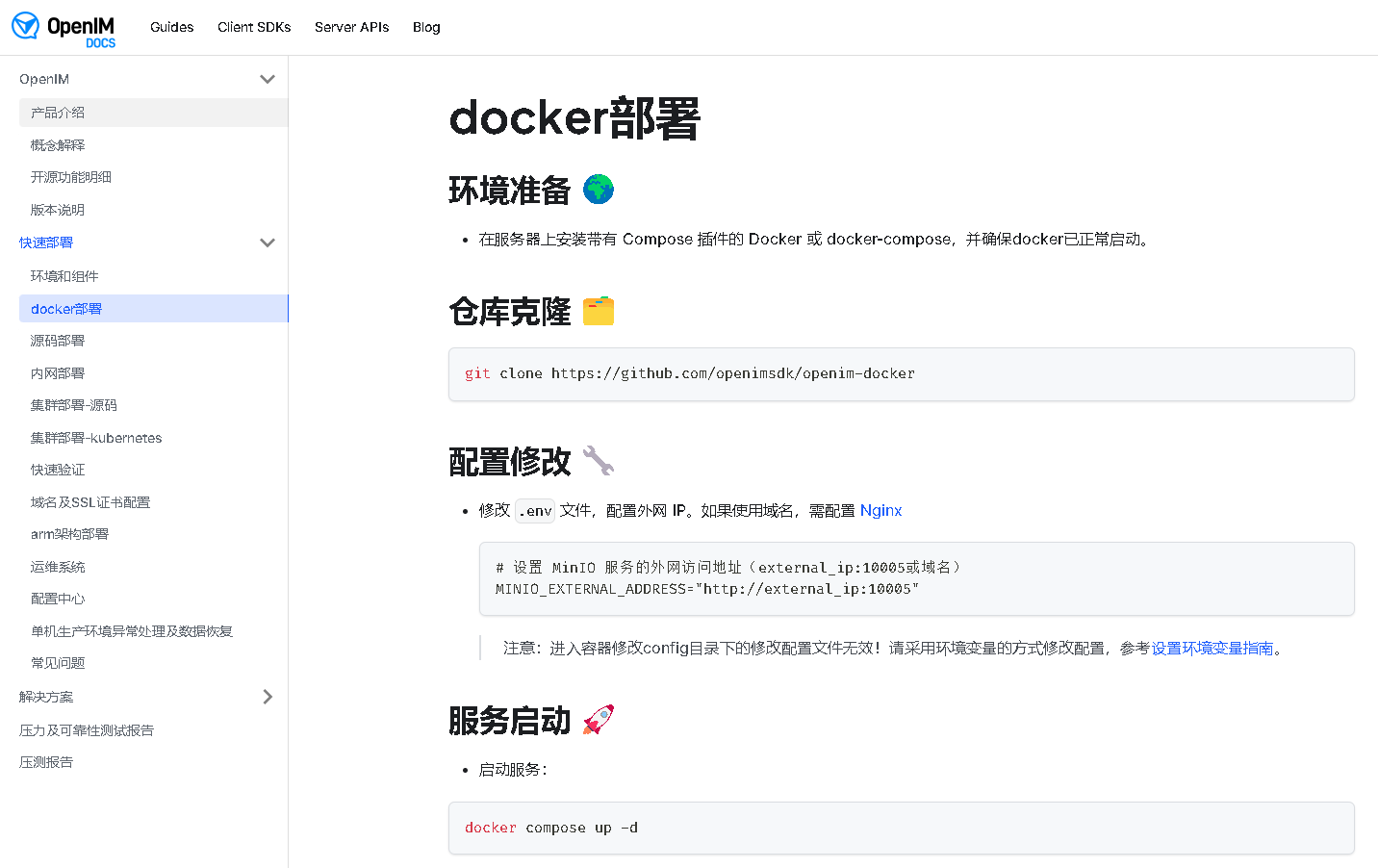Click the docker部署 page title
Viewport: 1378px width, 868px height.
pyautogui.click(x=574, y=118)
